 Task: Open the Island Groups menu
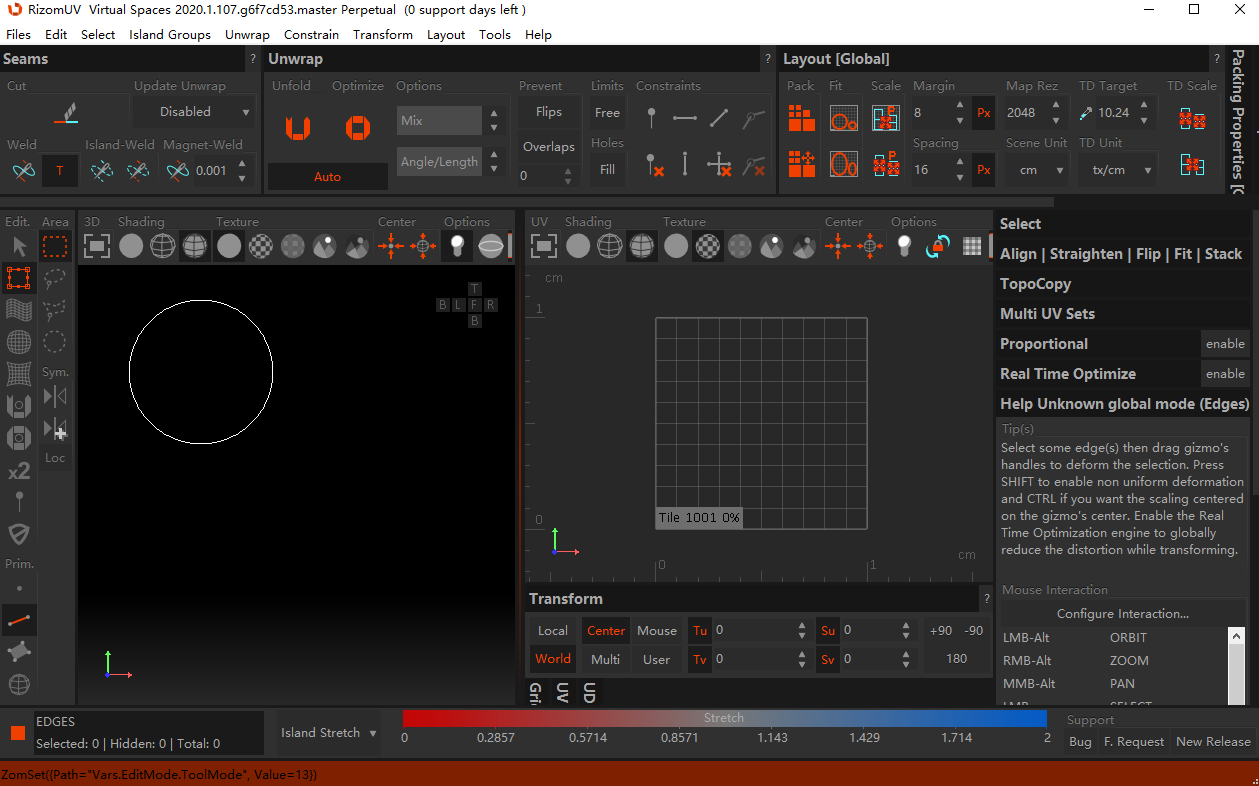[x=170, y=34]
